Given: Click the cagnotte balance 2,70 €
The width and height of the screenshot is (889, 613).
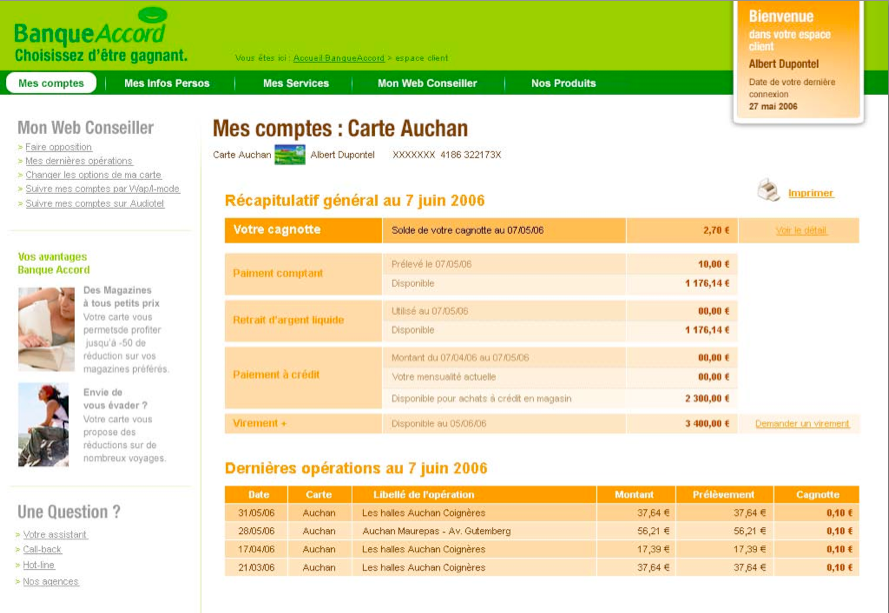Looking at the screenshot, I should tap(716, 230).
